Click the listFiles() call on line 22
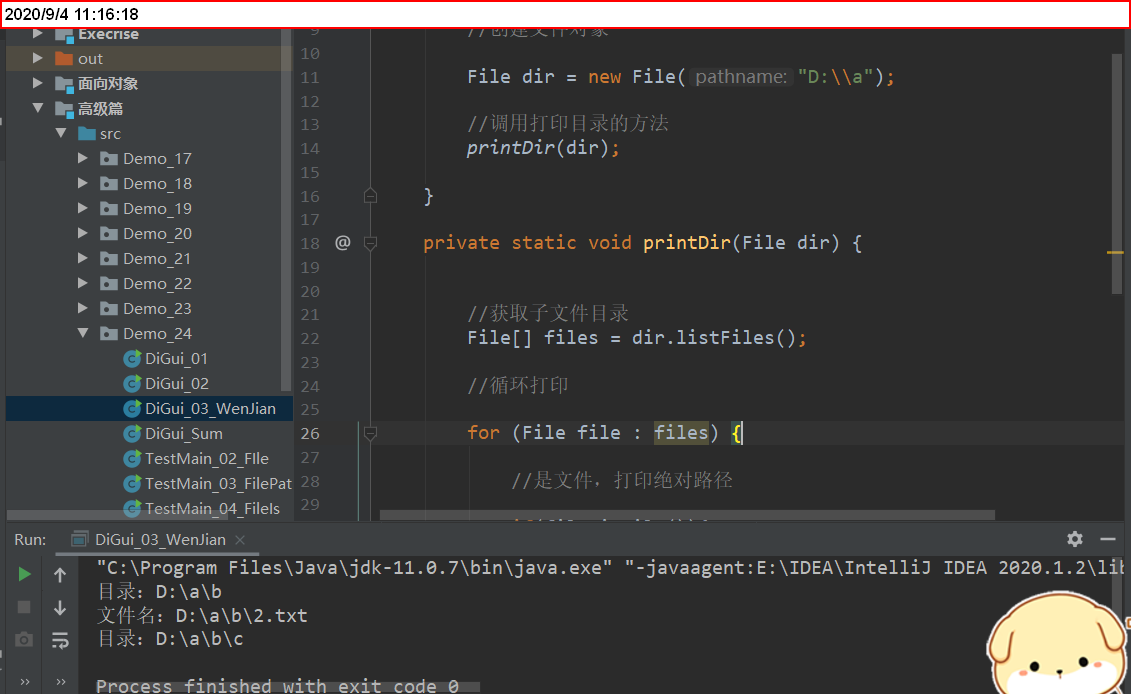Viewport: 1131px width, 694px height. [735, 338]
